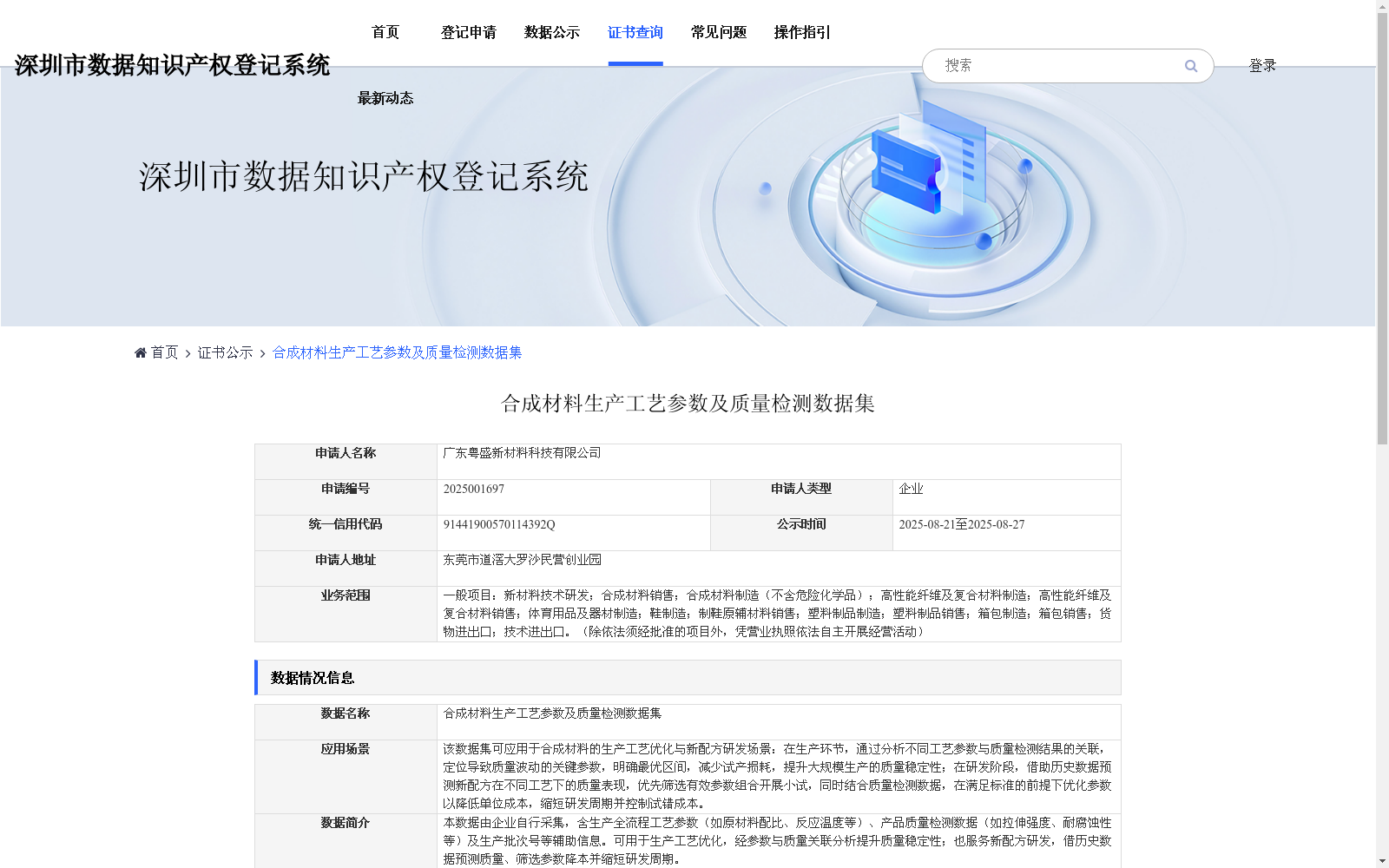Viewport: 1389px width, 868px height.
Task: View the 最新动态 section
Action: [x=385, y=97]
